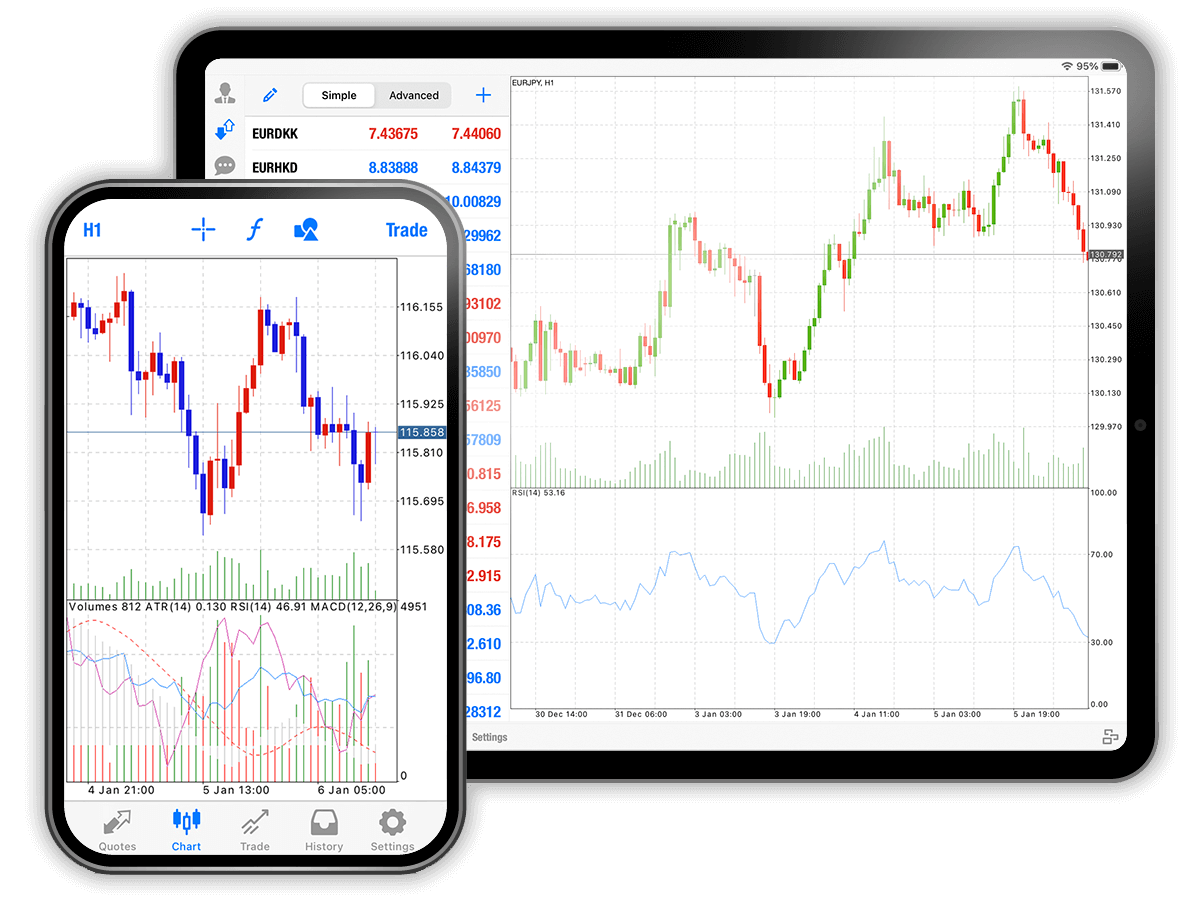This screenshot has height=900, width=1200.
Task: Select the Chart tab in the phone's bottom bar
Action: [186, 831]
